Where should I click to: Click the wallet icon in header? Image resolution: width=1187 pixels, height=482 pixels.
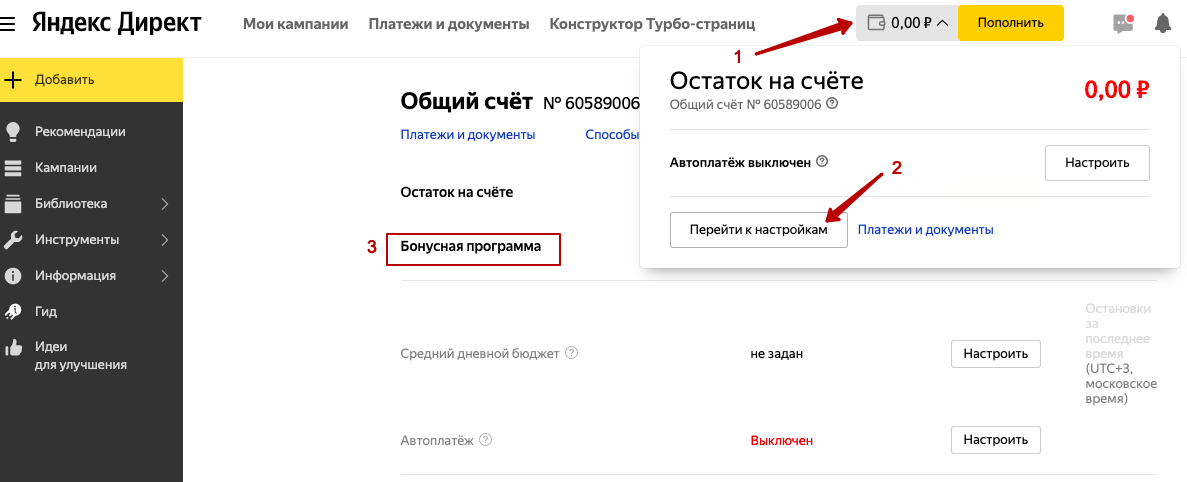click(x=876, y=23)
